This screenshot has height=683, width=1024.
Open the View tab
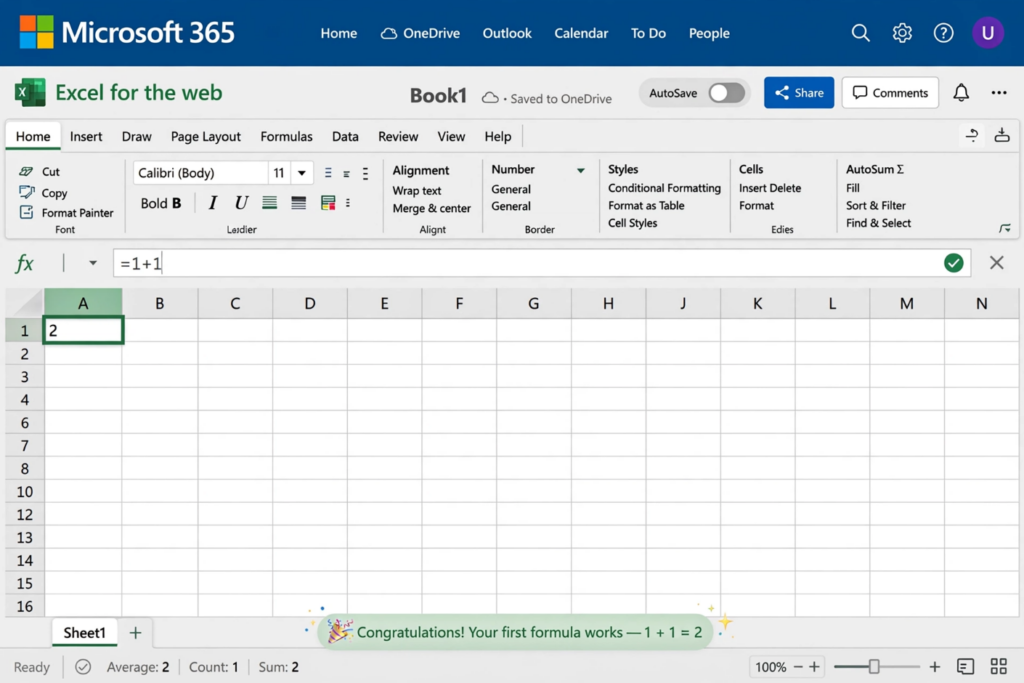pos(451,136)
